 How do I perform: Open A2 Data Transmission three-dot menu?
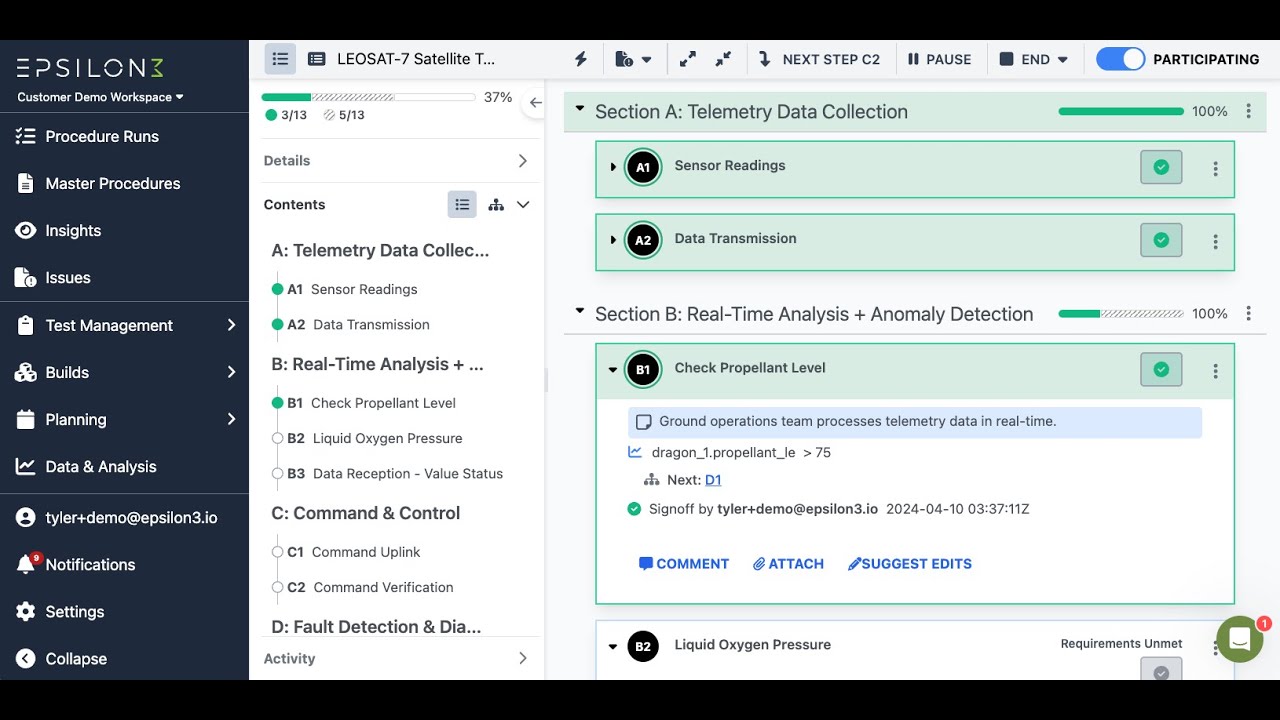pos(1215,242)
